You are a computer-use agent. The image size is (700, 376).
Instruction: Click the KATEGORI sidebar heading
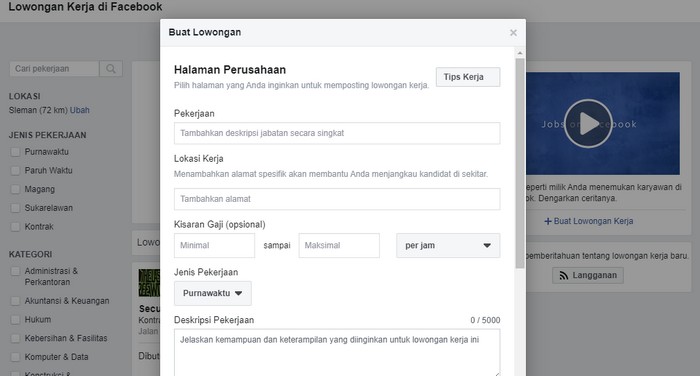[30, 255]
